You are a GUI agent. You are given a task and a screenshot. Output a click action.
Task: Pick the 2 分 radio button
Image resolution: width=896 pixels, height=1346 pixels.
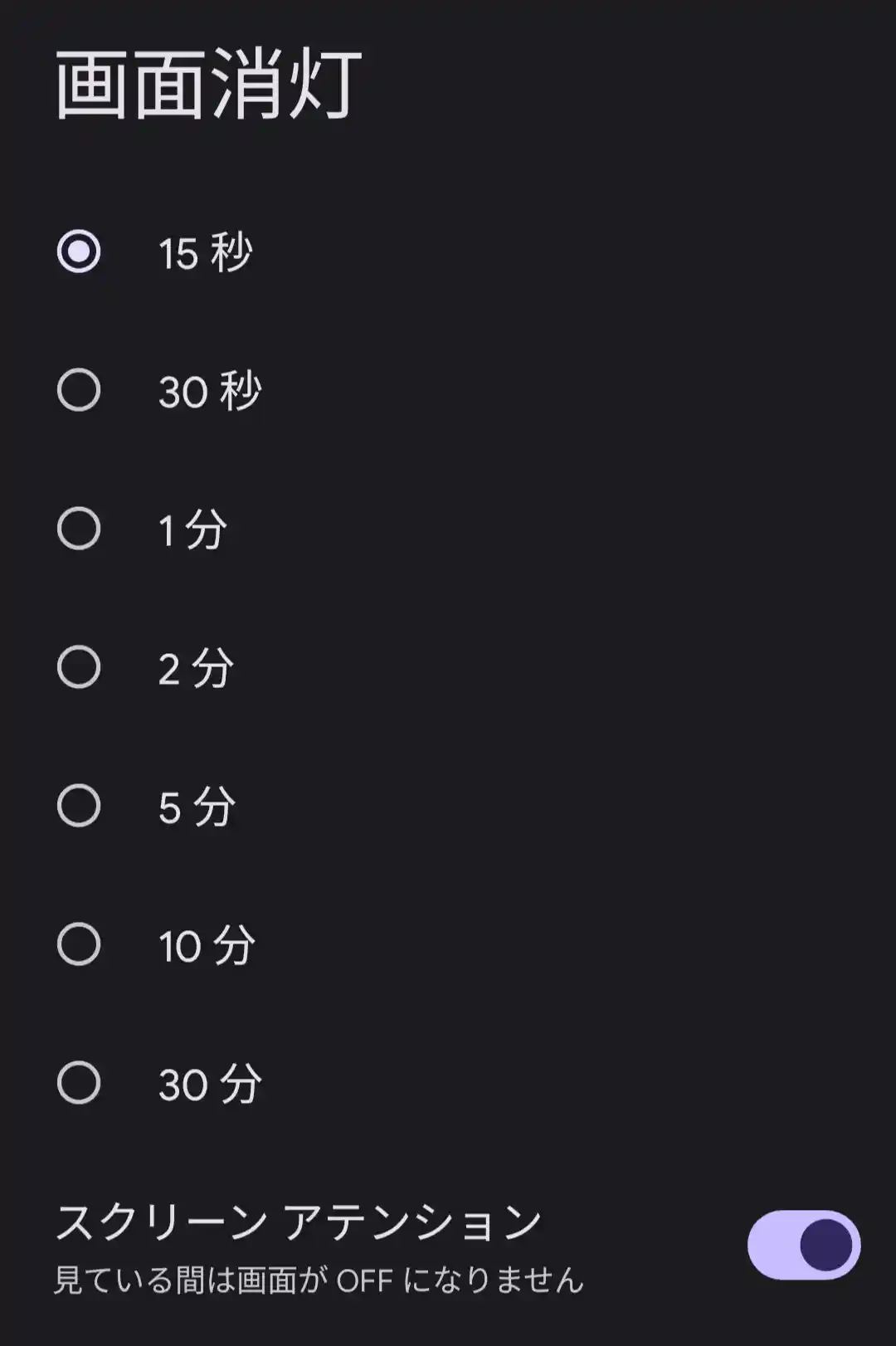point(79,667)
